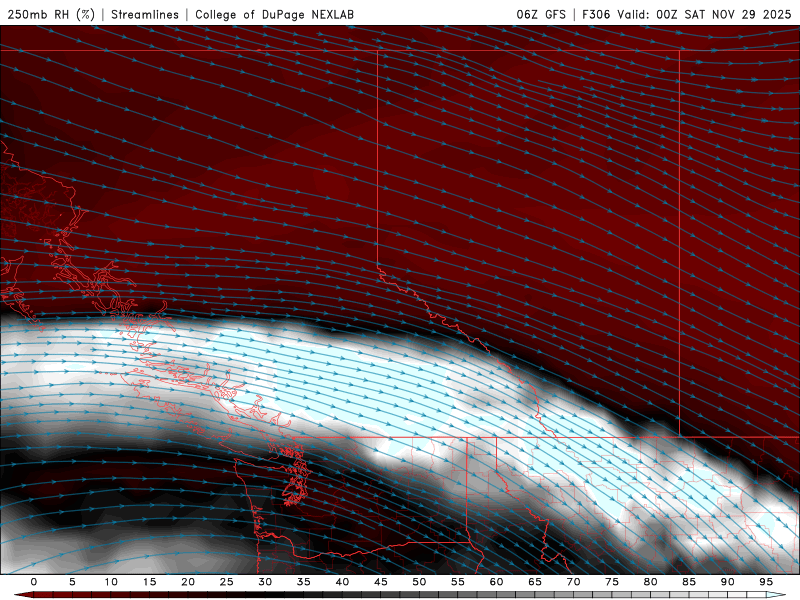Viewport: 800px width, 600px height.
Task: Click the 'Streamlines' label in header
Action: (145, 14)
